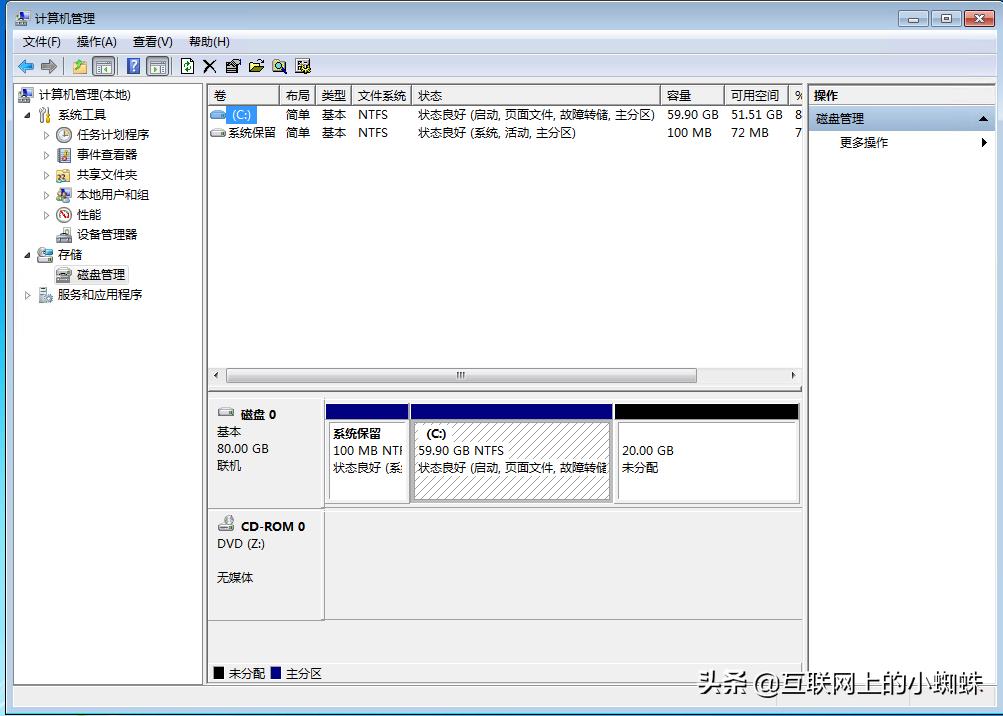Sort by the 卷 column header
The height and width of the screenshot is (716, 1003).
click(243, 95)
